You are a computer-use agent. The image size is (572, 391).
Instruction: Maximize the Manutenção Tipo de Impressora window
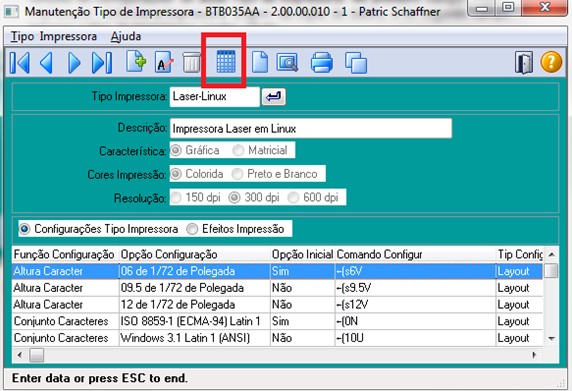coord(508,8)
